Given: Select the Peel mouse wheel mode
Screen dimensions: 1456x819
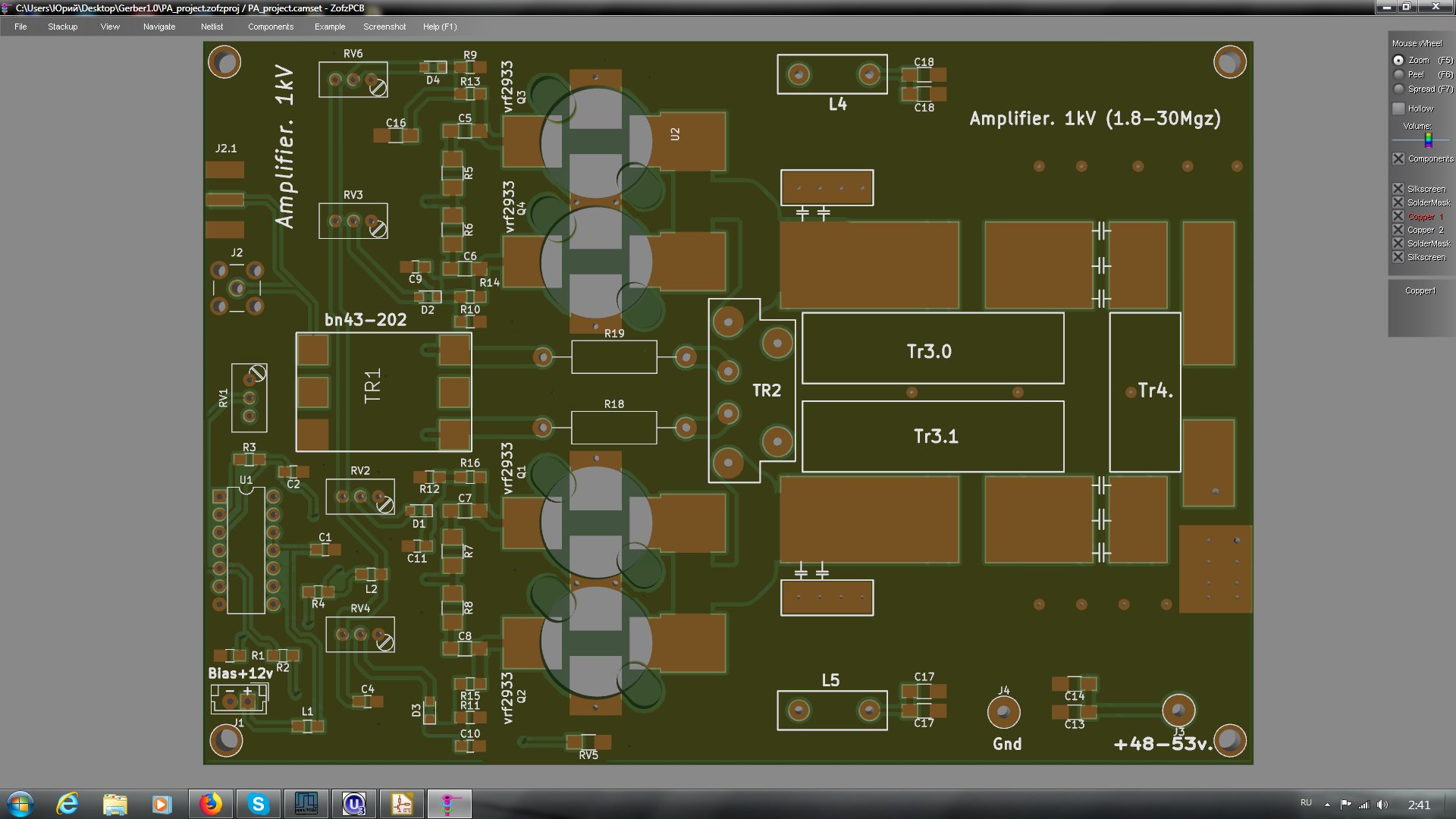Looking at the screenshot, I should coord(1398,74).
